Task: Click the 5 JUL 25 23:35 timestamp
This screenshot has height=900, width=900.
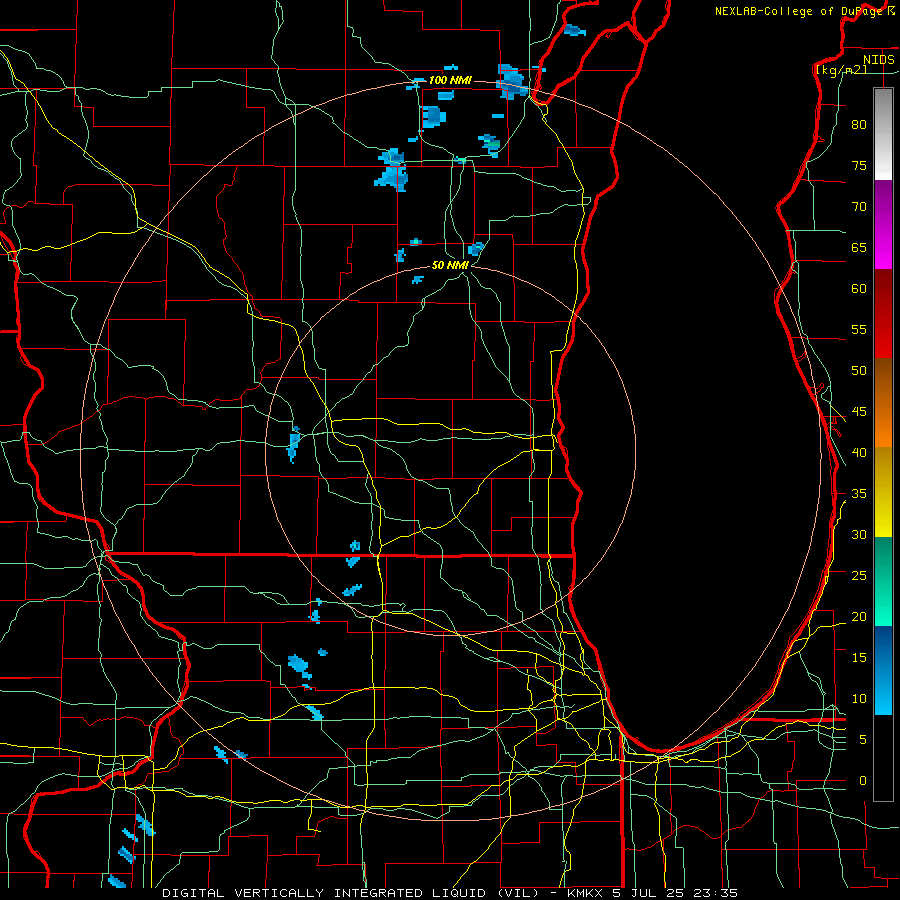Action: pos(674,893)
